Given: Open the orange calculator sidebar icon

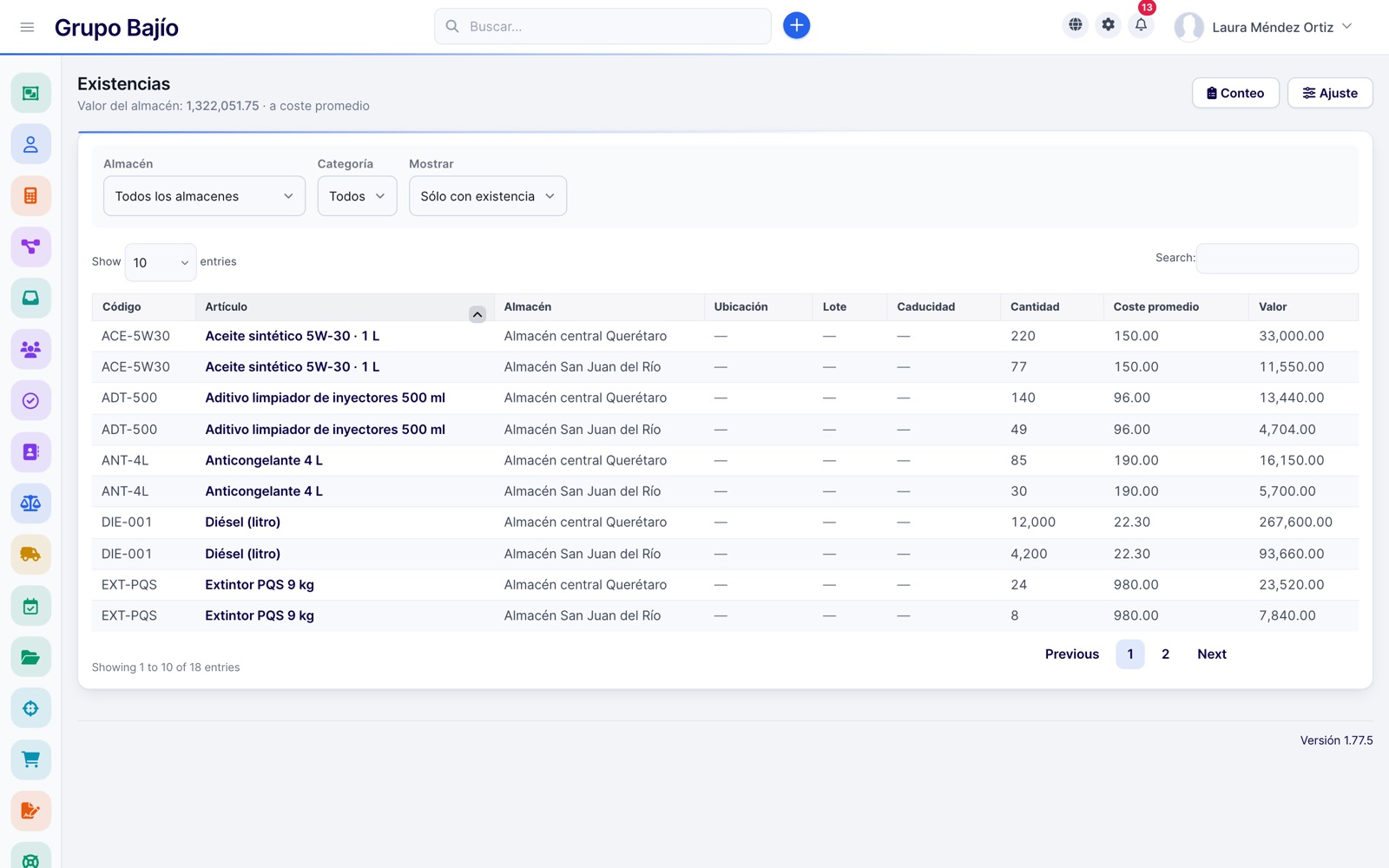Looking at the screenshot, I should click(30, 195).
